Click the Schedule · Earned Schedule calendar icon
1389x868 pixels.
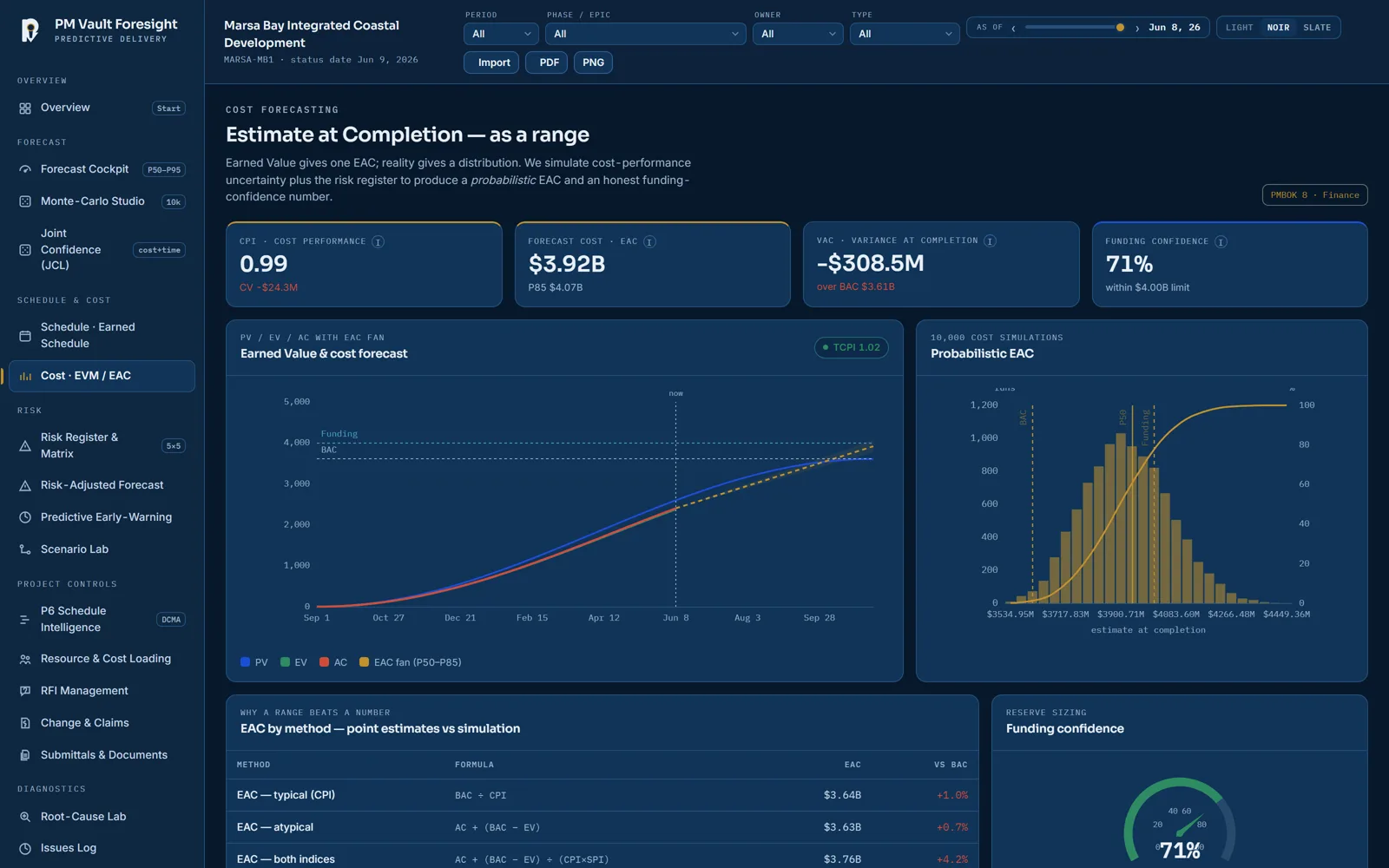point(25,336)
